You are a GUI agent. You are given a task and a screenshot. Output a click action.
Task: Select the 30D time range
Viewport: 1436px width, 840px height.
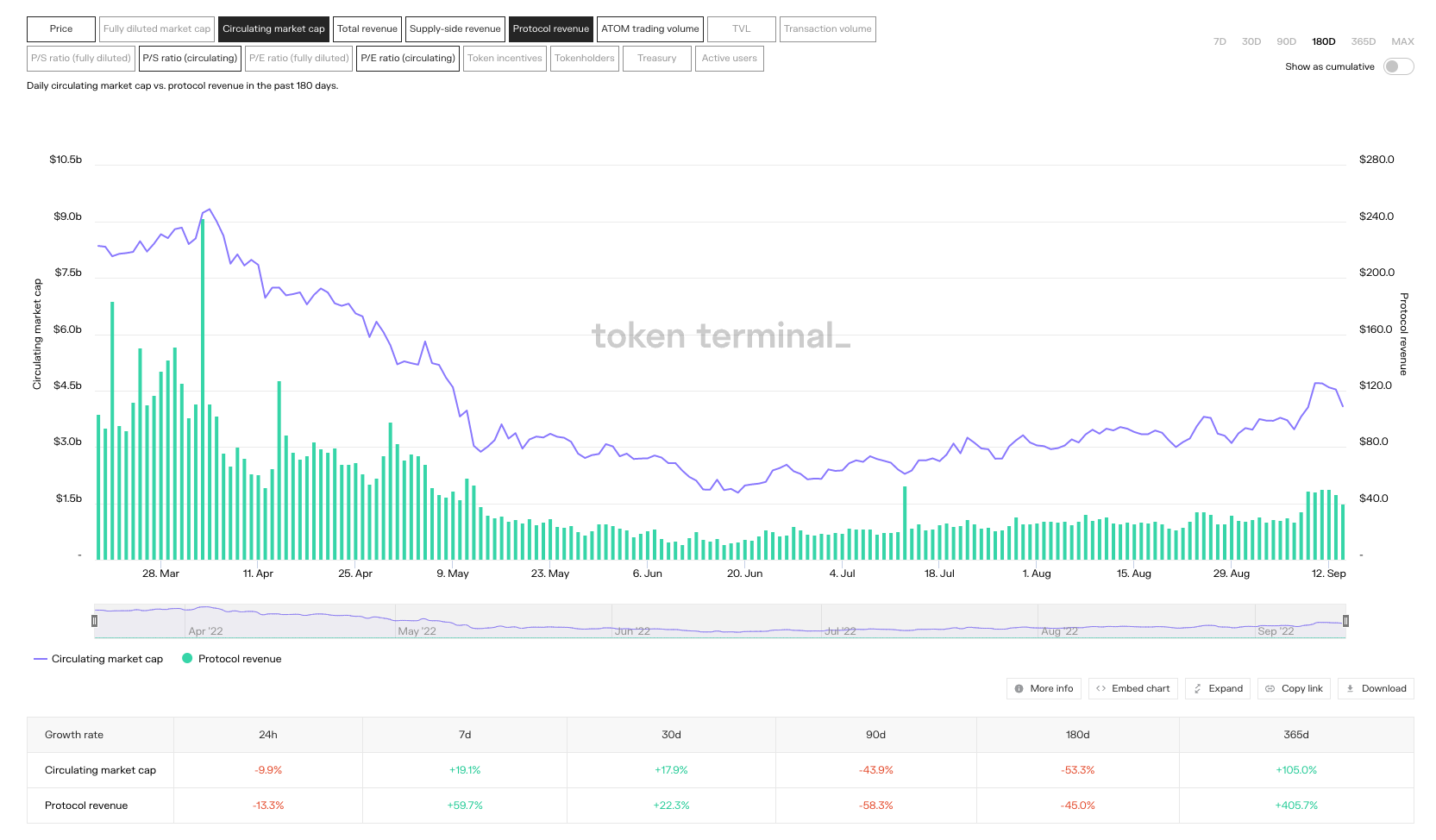(1251, 41)
